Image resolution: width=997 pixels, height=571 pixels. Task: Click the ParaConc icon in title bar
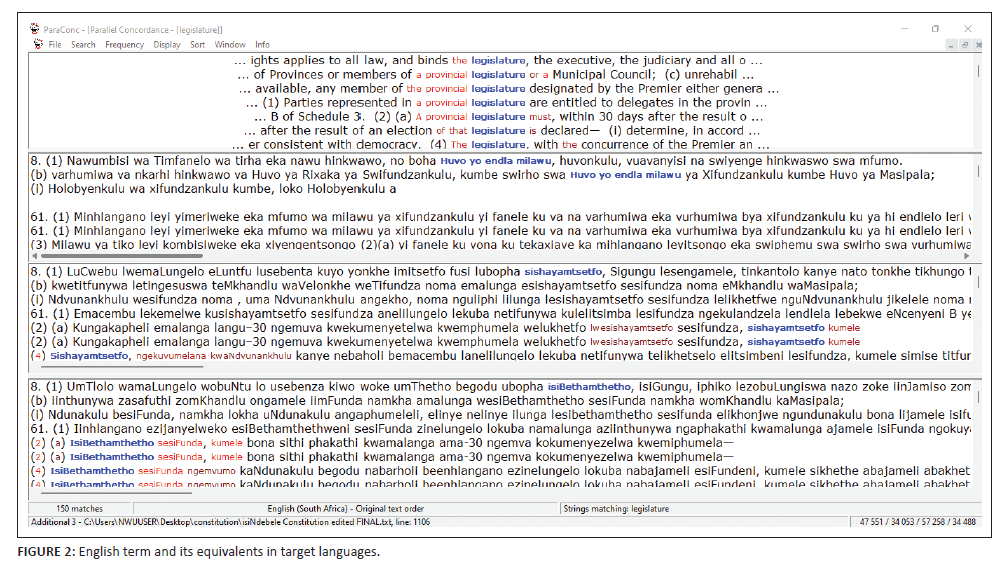(35, 29)
